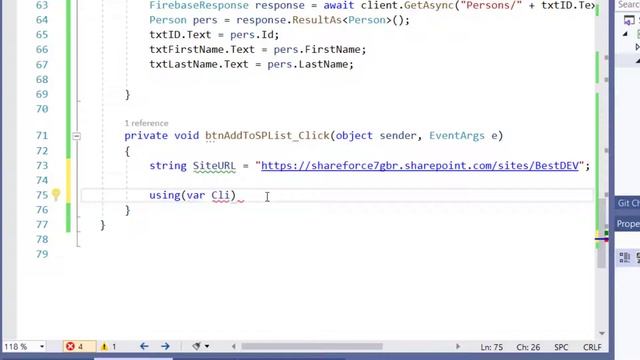
Task: Click line number 79 in the margin
Action: pos(42,254)
